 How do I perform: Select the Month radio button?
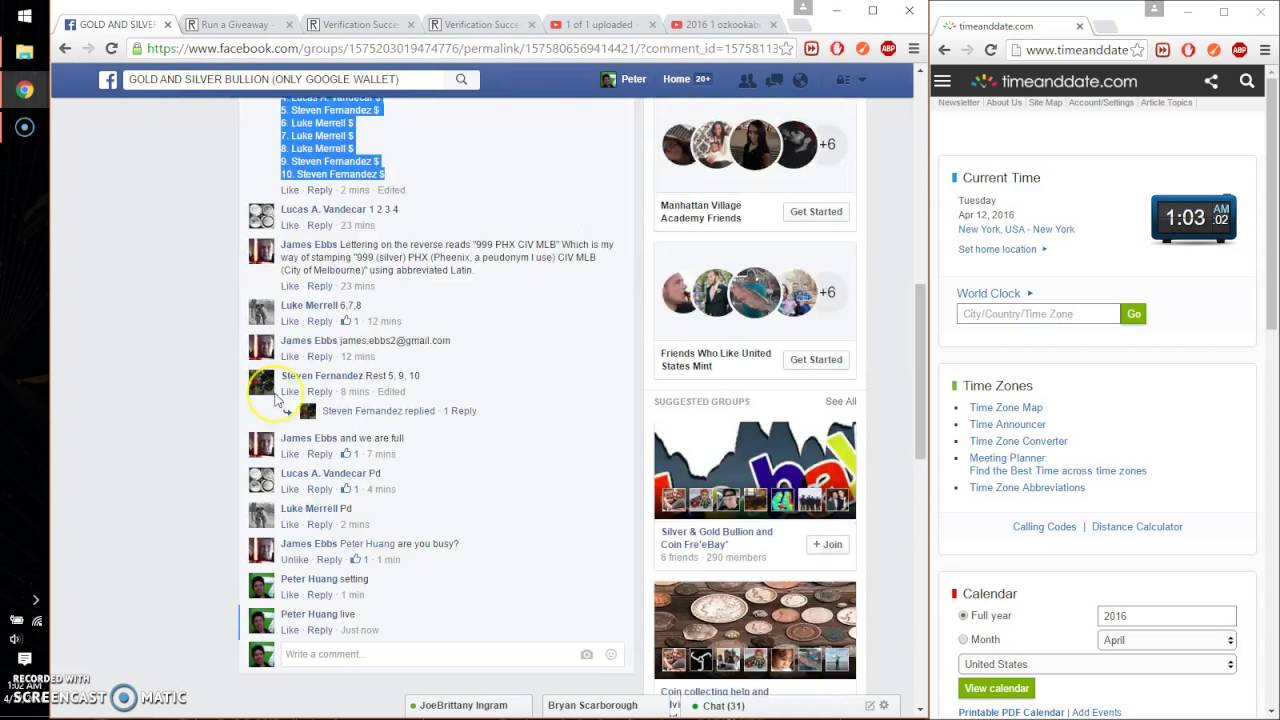tap(964, 640)
